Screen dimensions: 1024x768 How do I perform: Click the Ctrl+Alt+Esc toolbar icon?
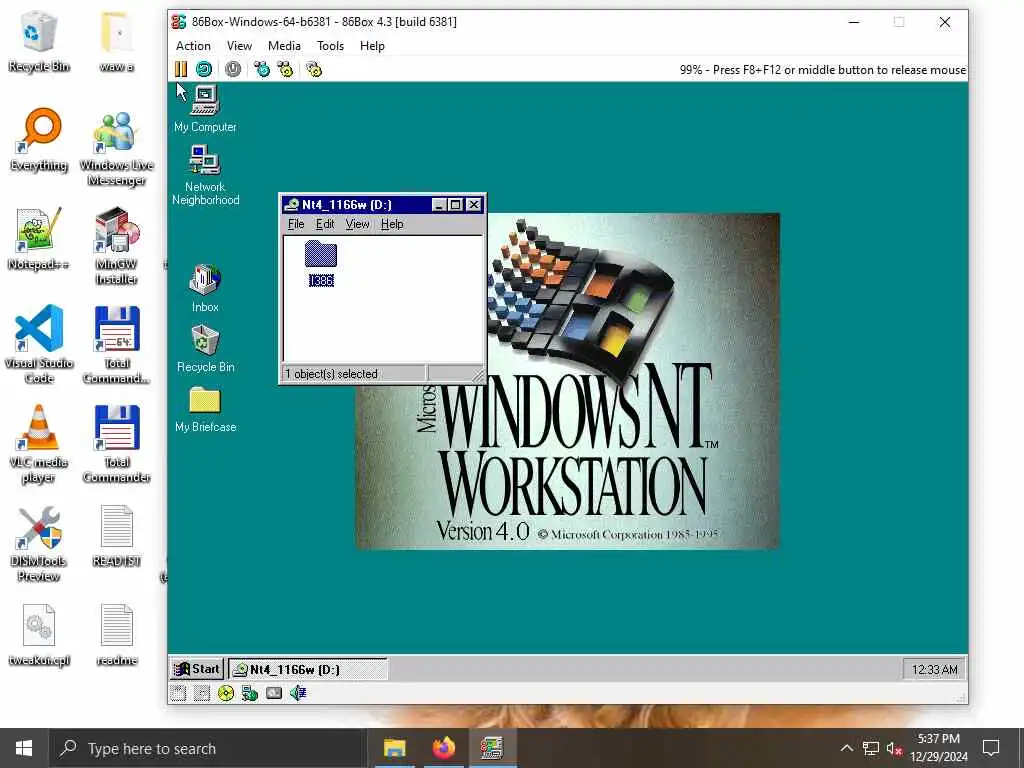pos(285,69)
